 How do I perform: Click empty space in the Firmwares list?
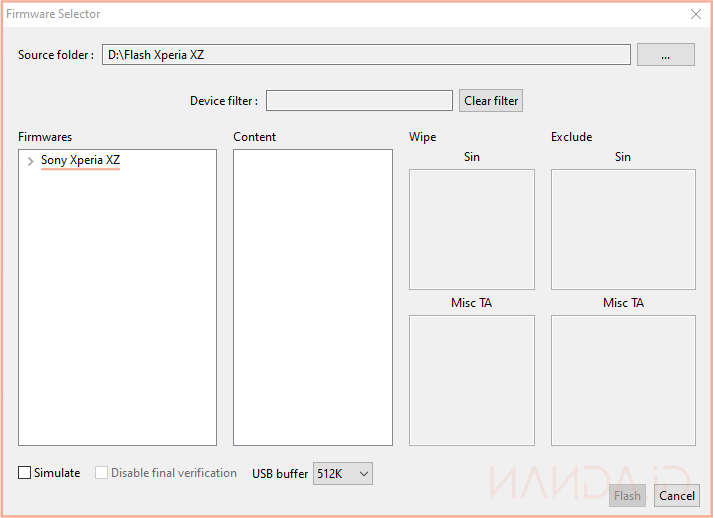pos(117,320)
